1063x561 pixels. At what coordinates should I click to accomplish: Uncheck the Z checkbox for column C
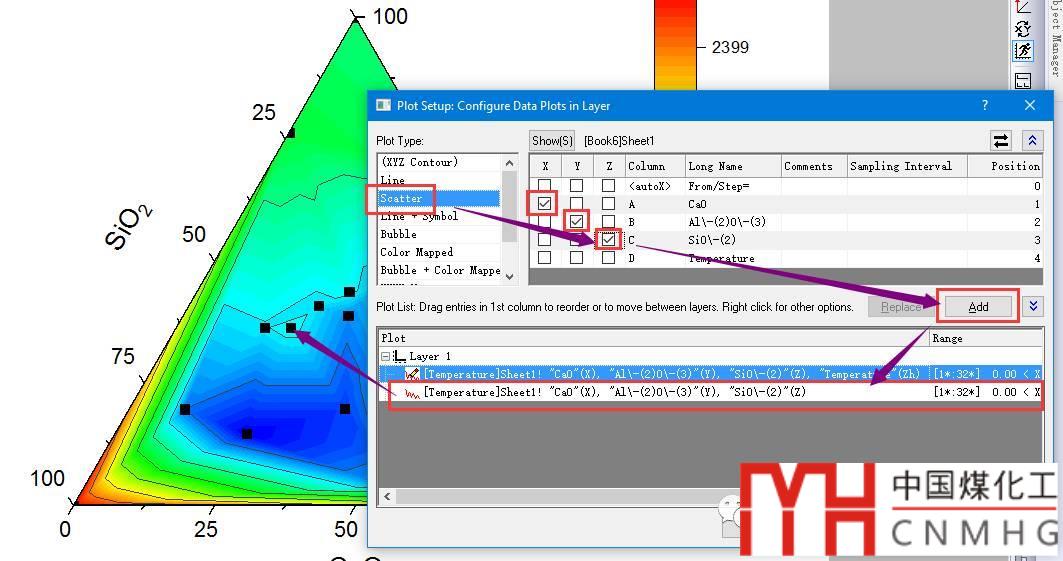(x=608, y=240)
